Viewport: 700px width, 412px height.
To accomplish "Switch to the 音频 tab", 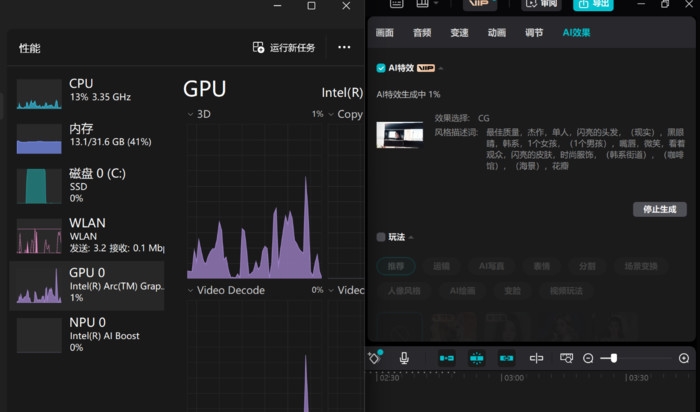I will coord(422,33).
